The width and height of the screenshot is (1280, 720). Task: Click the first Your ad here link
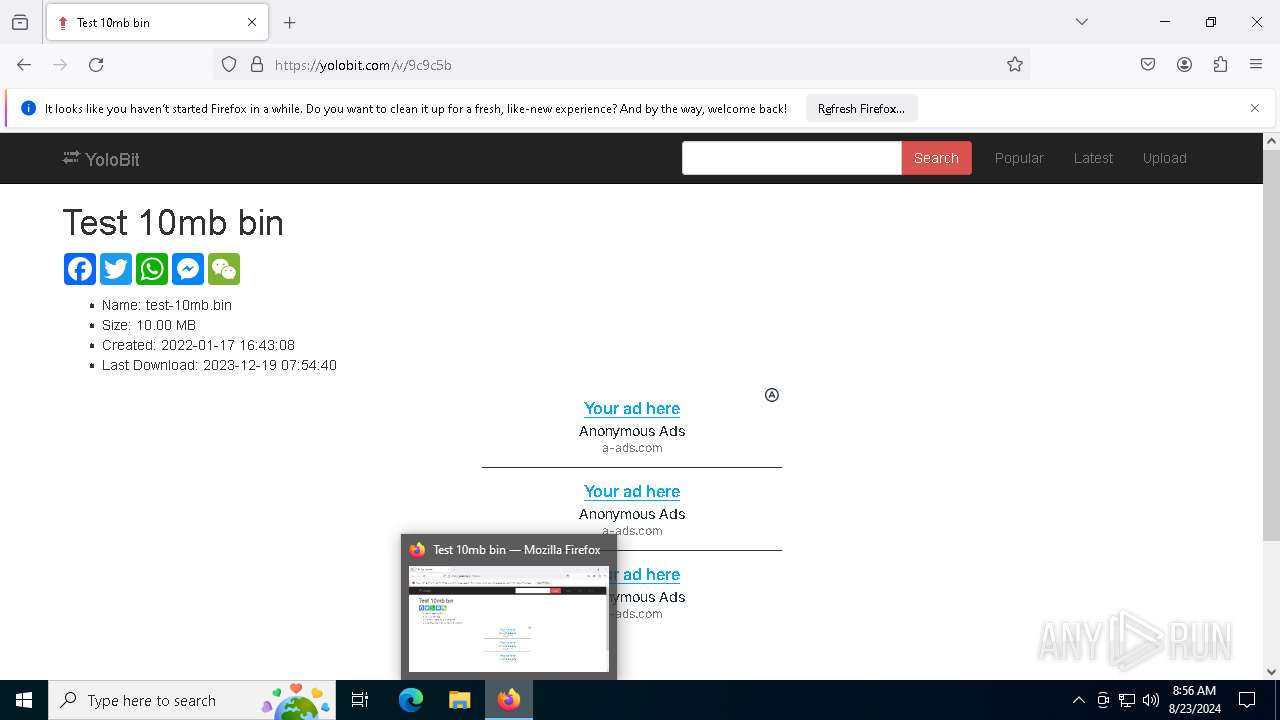click(632, 408)
